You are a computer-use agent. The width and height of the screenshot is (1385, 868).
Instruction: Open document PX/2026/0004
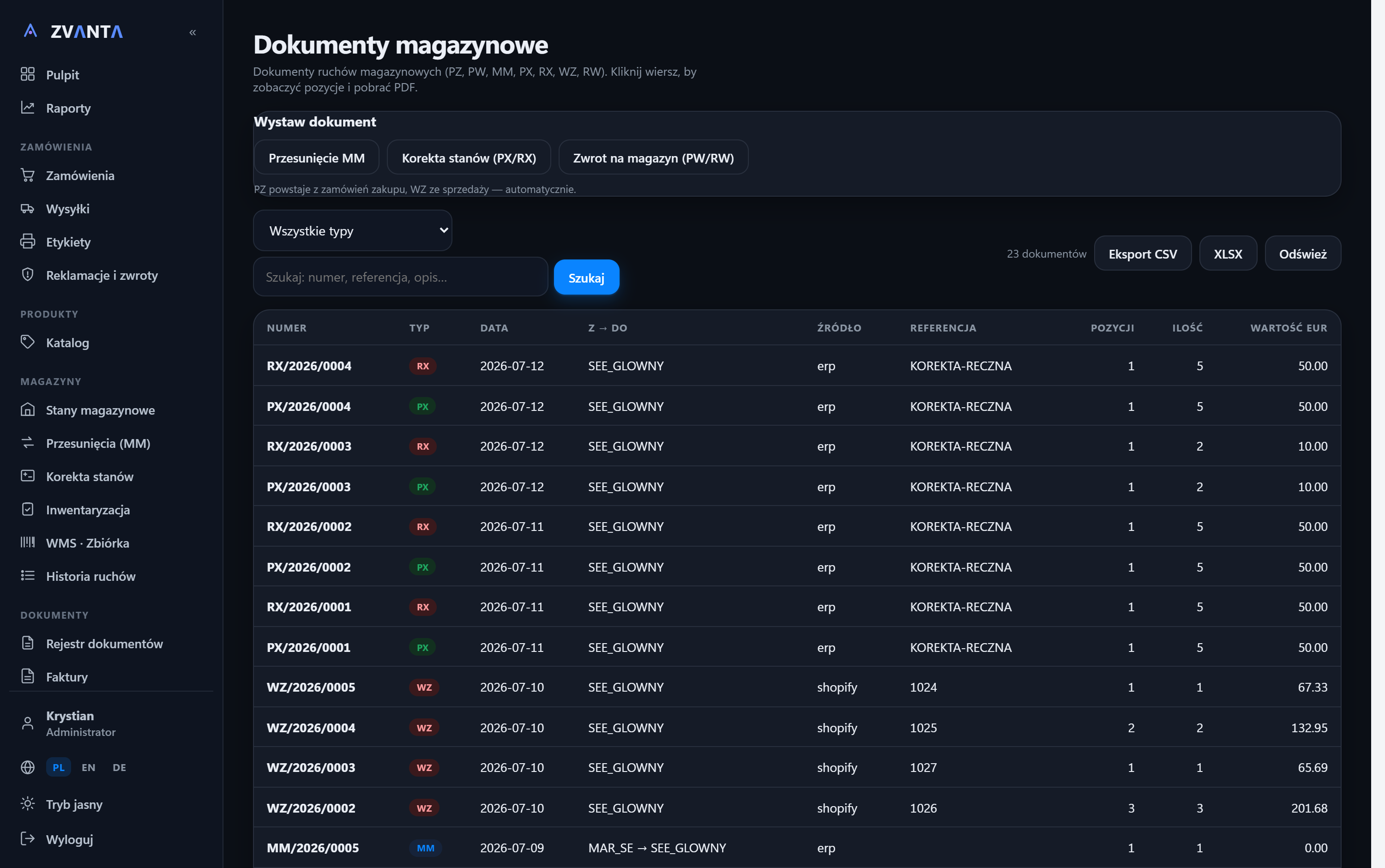click(797, 406)
